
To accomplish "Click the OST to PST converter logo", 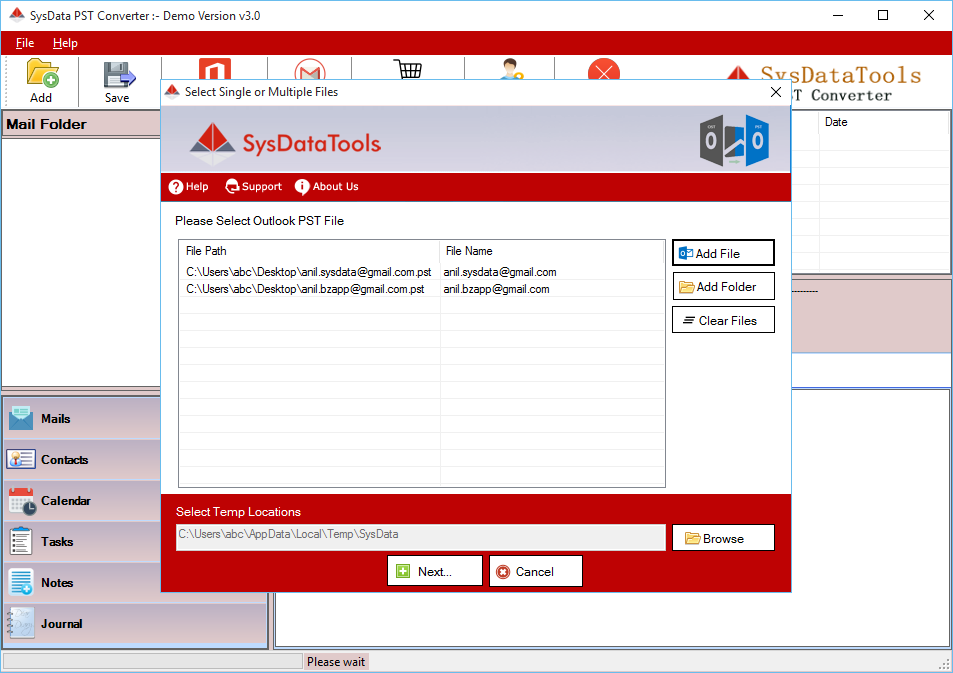I will [734, 140].
